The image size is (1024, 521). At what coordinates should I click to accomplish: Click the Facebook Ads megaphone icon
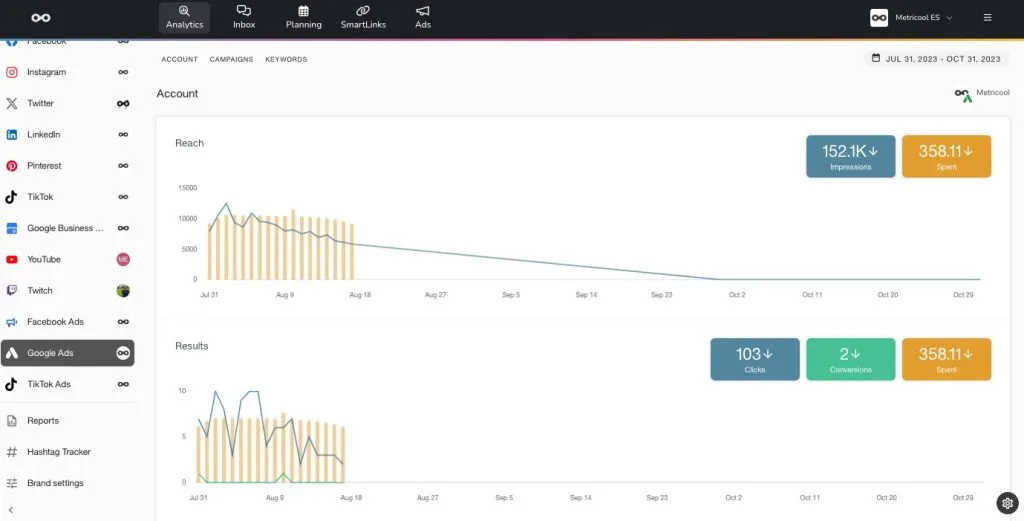[12, 322]
